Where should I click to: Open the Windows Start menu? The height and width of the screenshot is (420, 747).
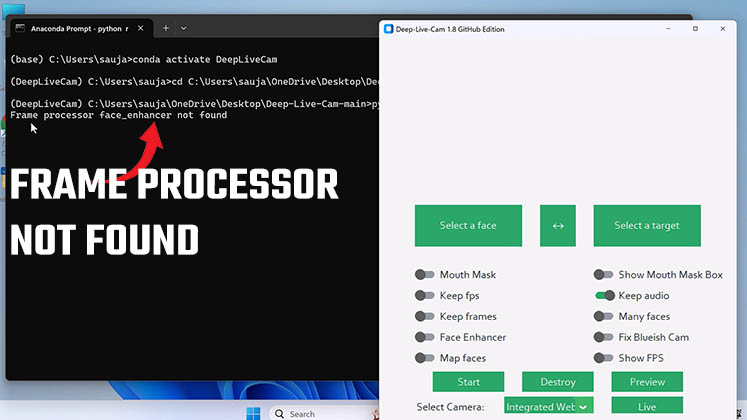[253, 413]
